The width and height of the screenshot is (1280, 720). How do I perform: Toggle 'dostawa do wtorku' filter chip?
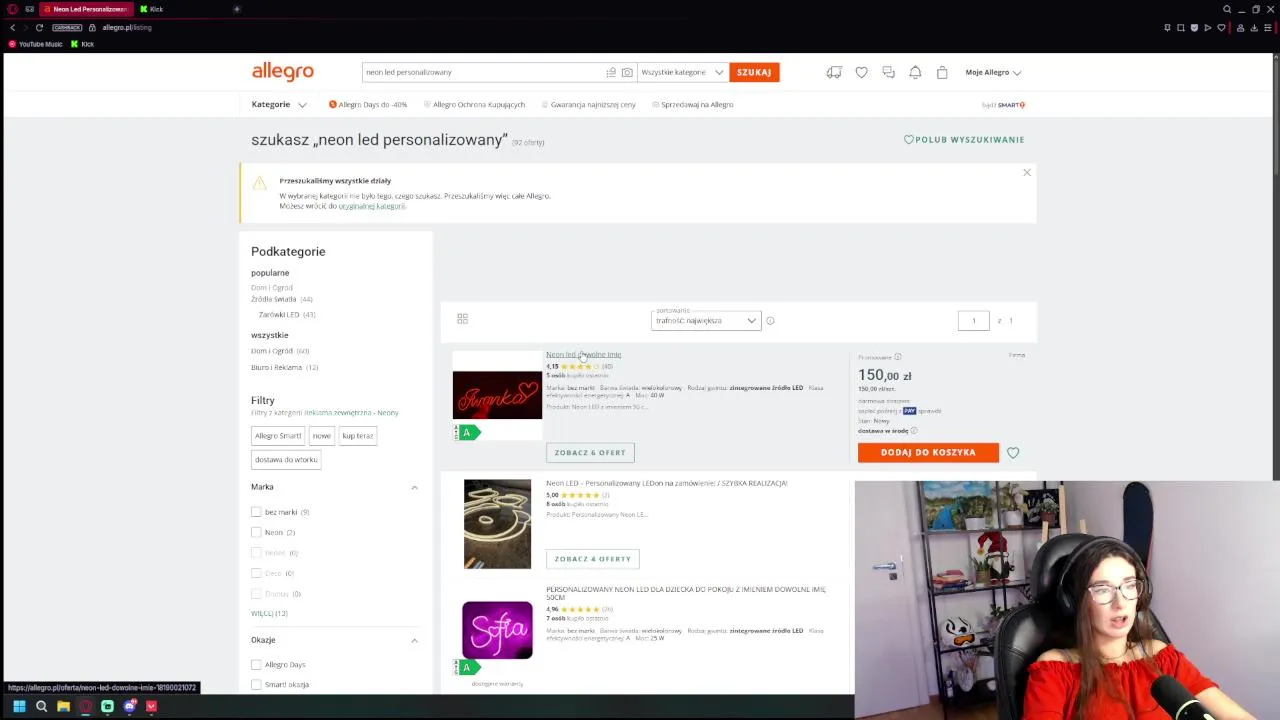click(x=286, y=460)
